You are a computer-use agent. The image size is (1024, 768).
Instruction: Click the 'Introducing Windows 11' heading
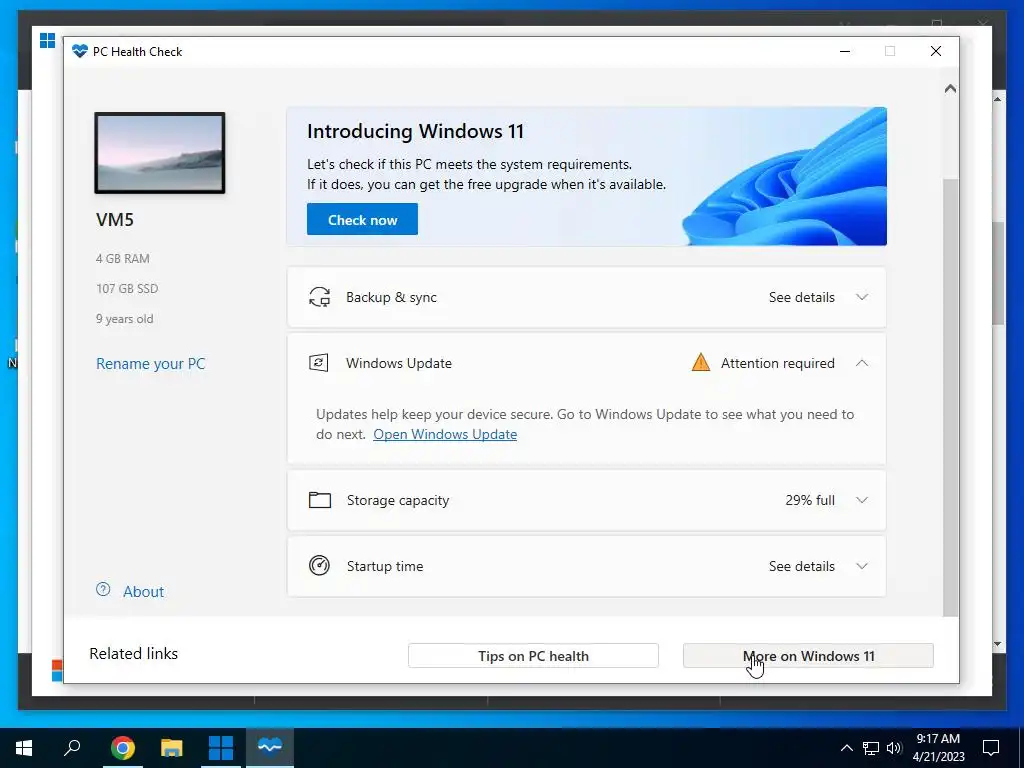point(415,131)
